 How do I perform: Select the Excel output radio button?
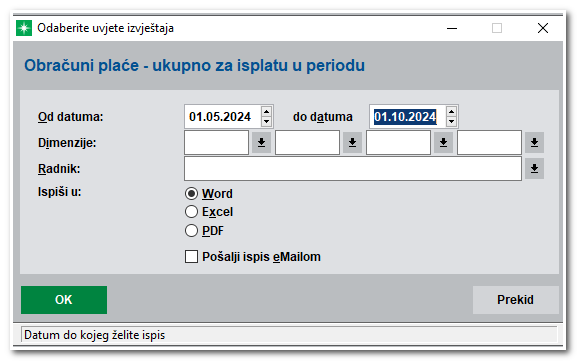tap(191, 212)
